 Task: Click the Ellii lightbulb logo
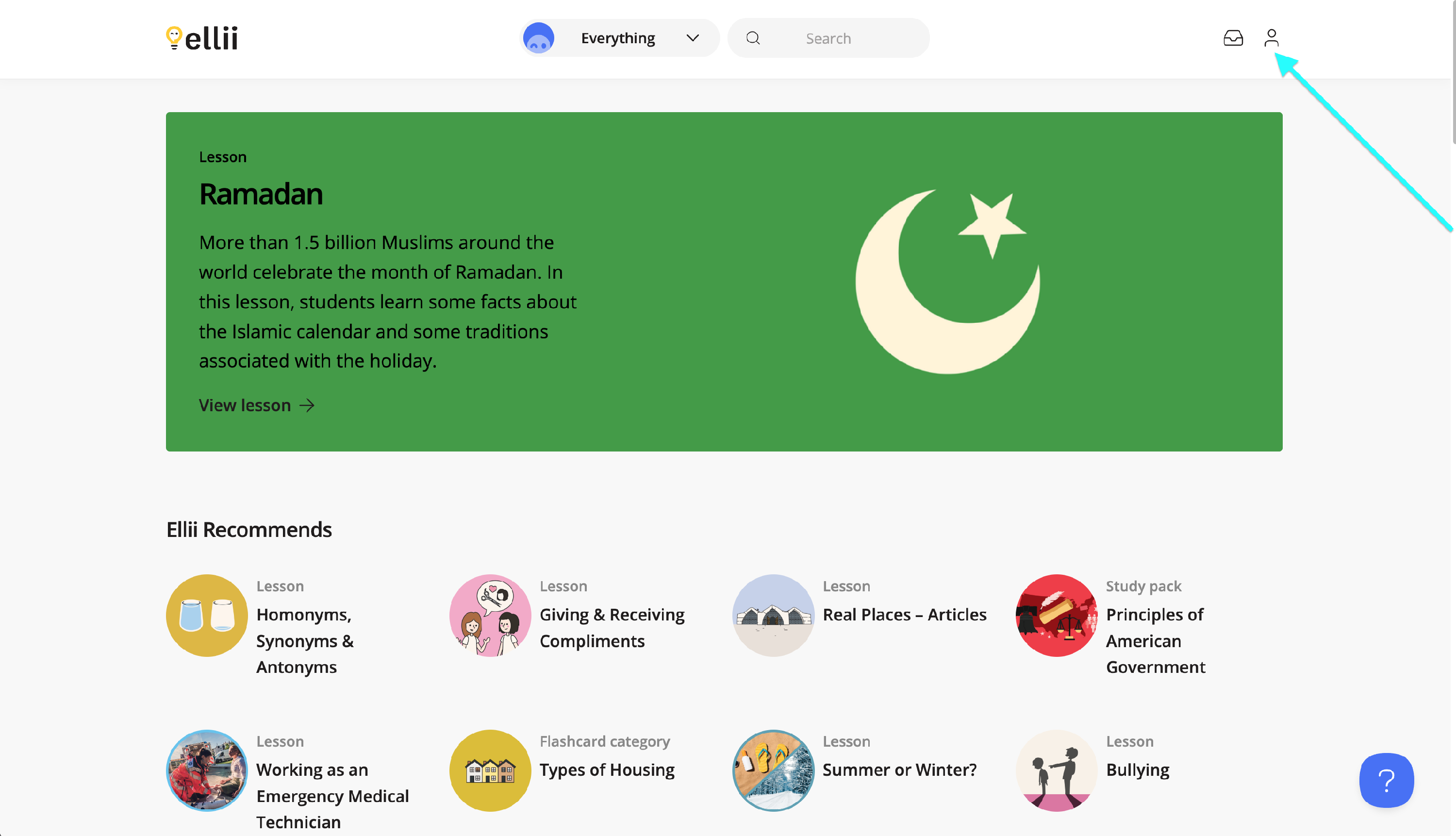pyautogui.click(x=201, y=38)
